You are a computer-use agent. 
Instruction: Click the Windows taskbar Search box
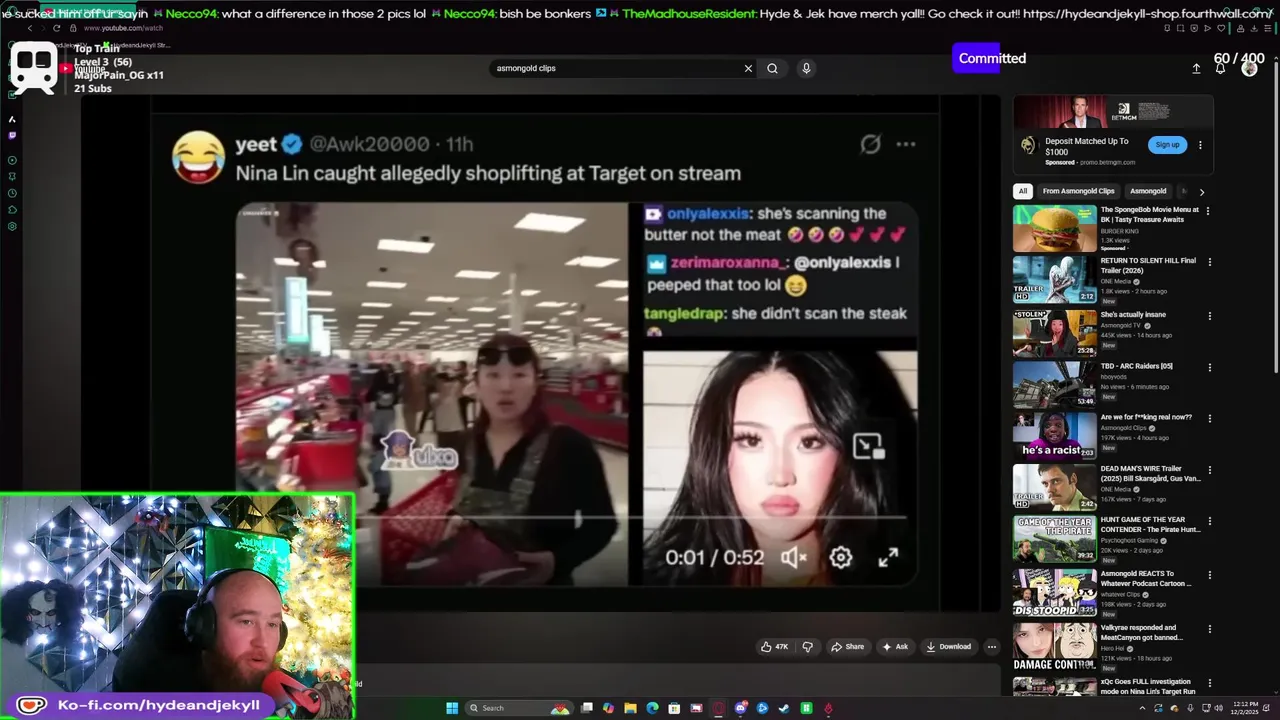(x=517, y=708)
